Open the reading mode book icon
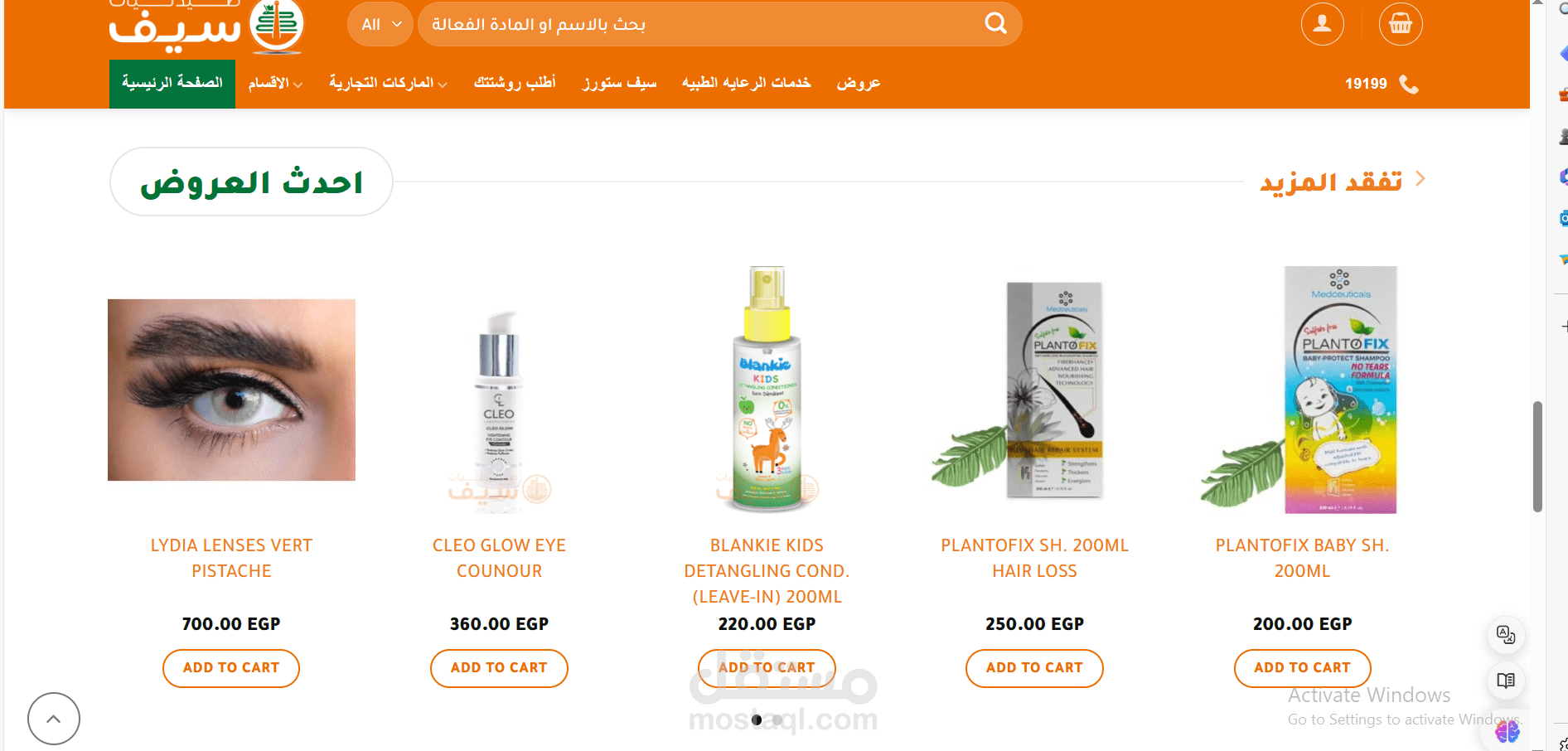The width and height of the screenshot is (1568, 751). point(1506,681)
